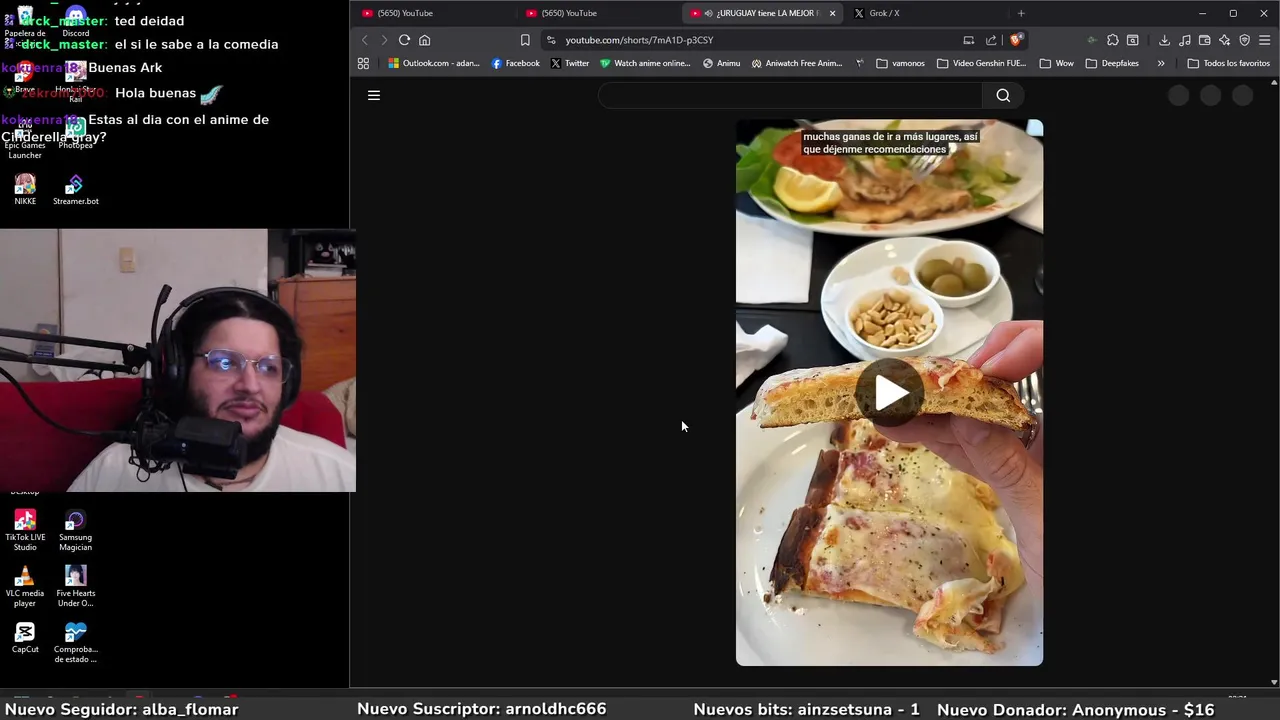This screenshot has height=720, width=1280.
Task: Expand the vamonos bookmark folder
Action: 900,63
